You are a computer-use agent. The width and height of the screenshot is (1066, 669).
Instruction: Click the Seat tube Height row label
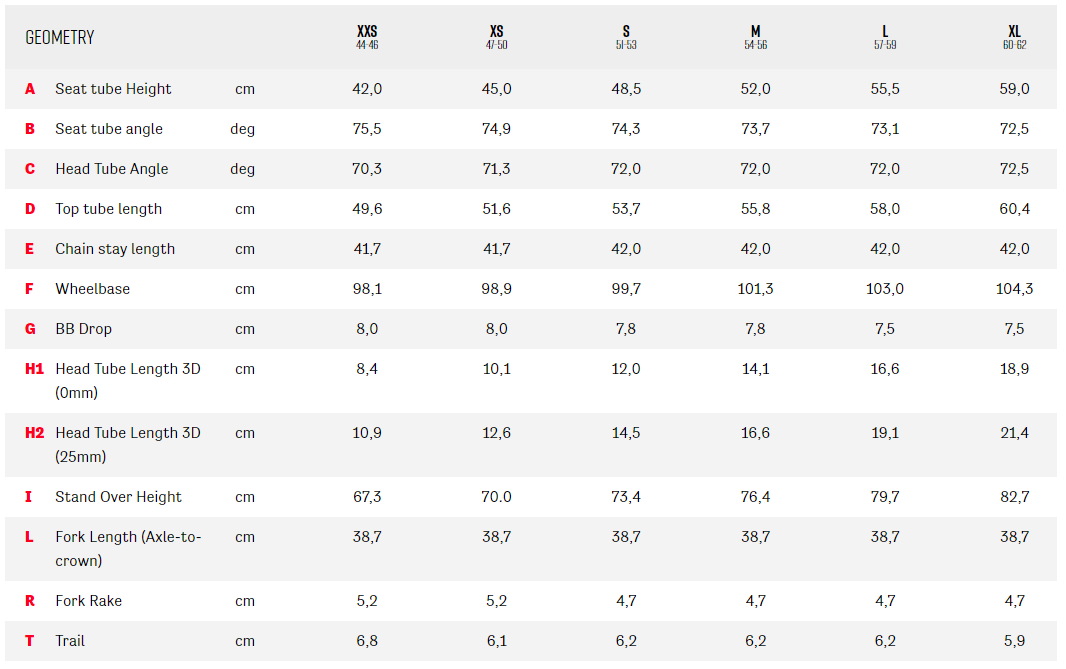point(113,89)
